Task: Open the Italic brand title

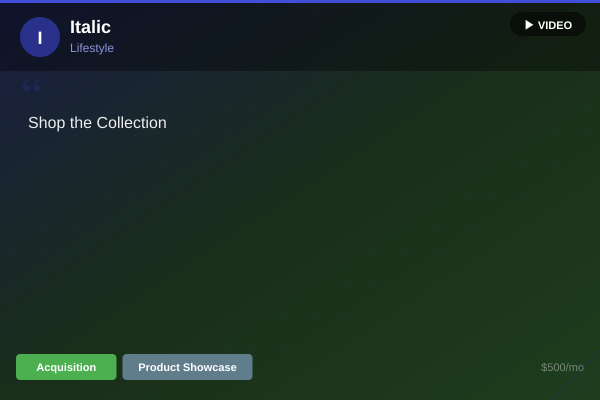Action: pos(90,27)
